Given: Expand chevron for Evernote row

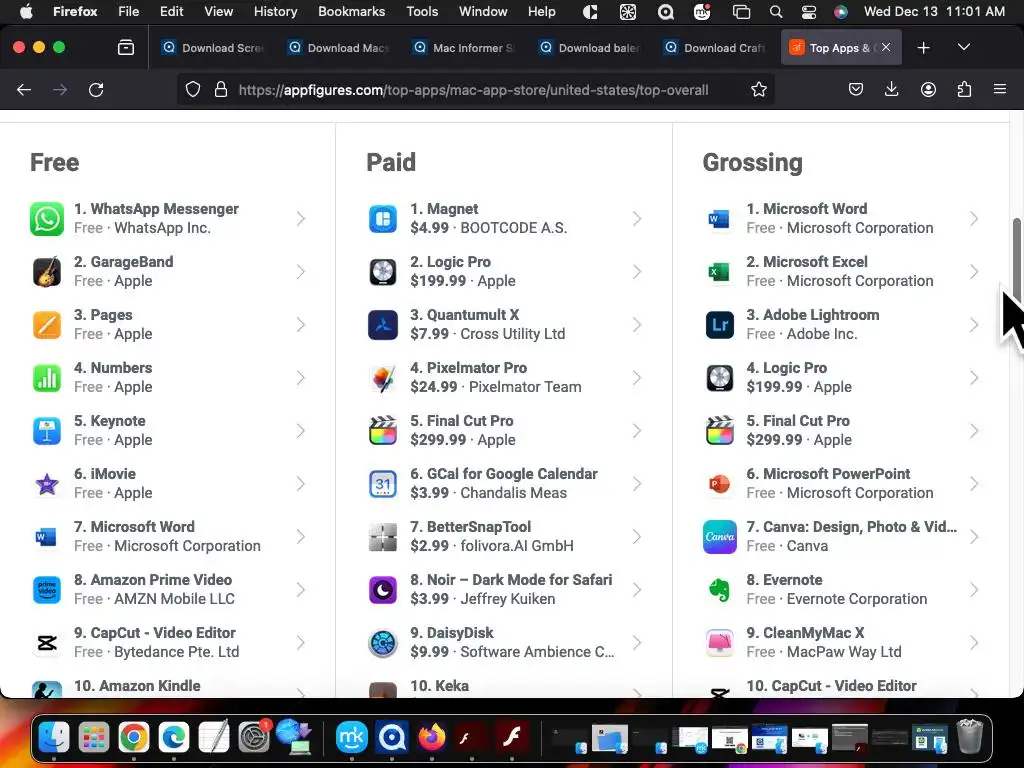Looking at the screenshot, I should click(974, 590).
